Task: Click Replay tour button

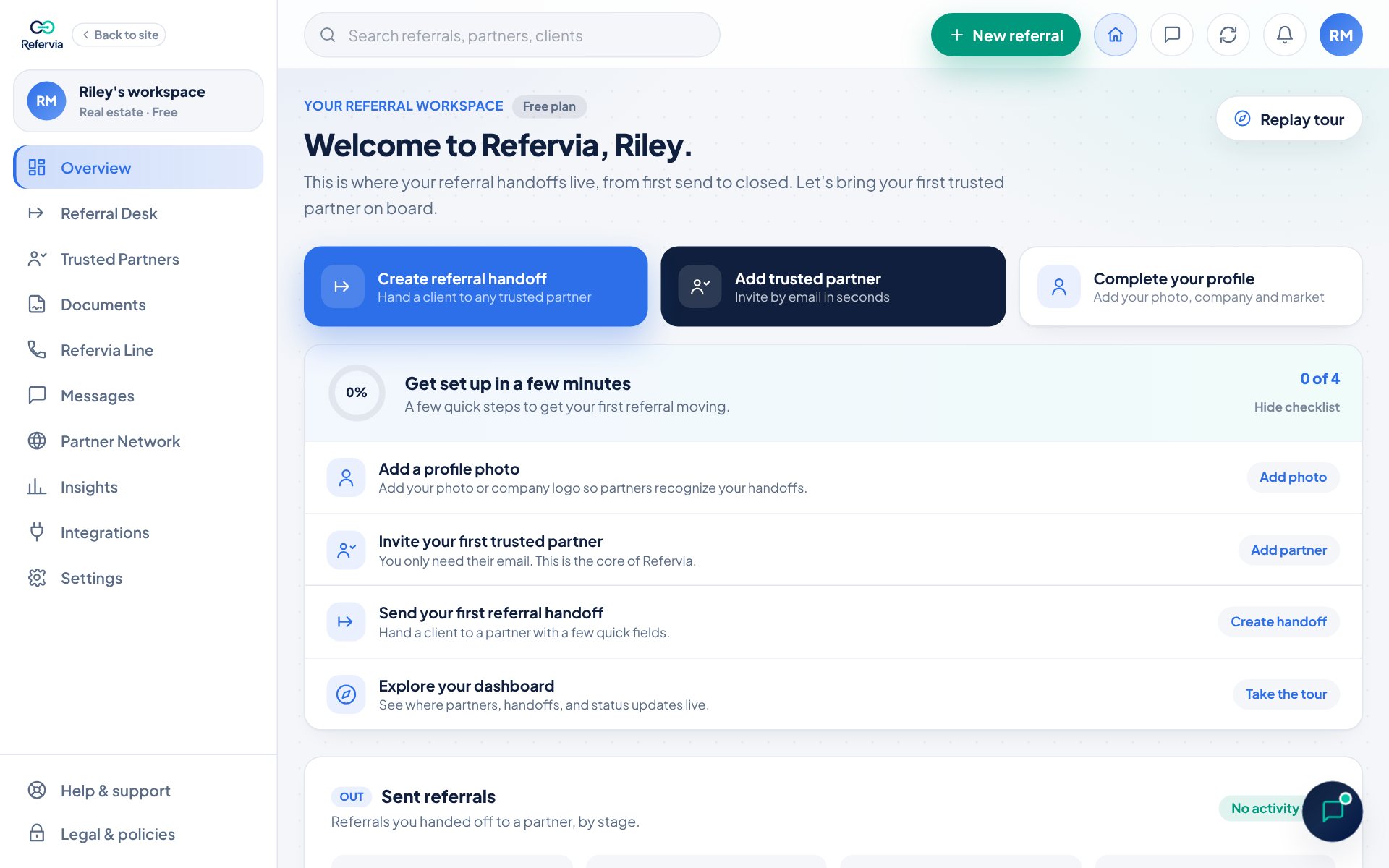Action: [1288, 119]
